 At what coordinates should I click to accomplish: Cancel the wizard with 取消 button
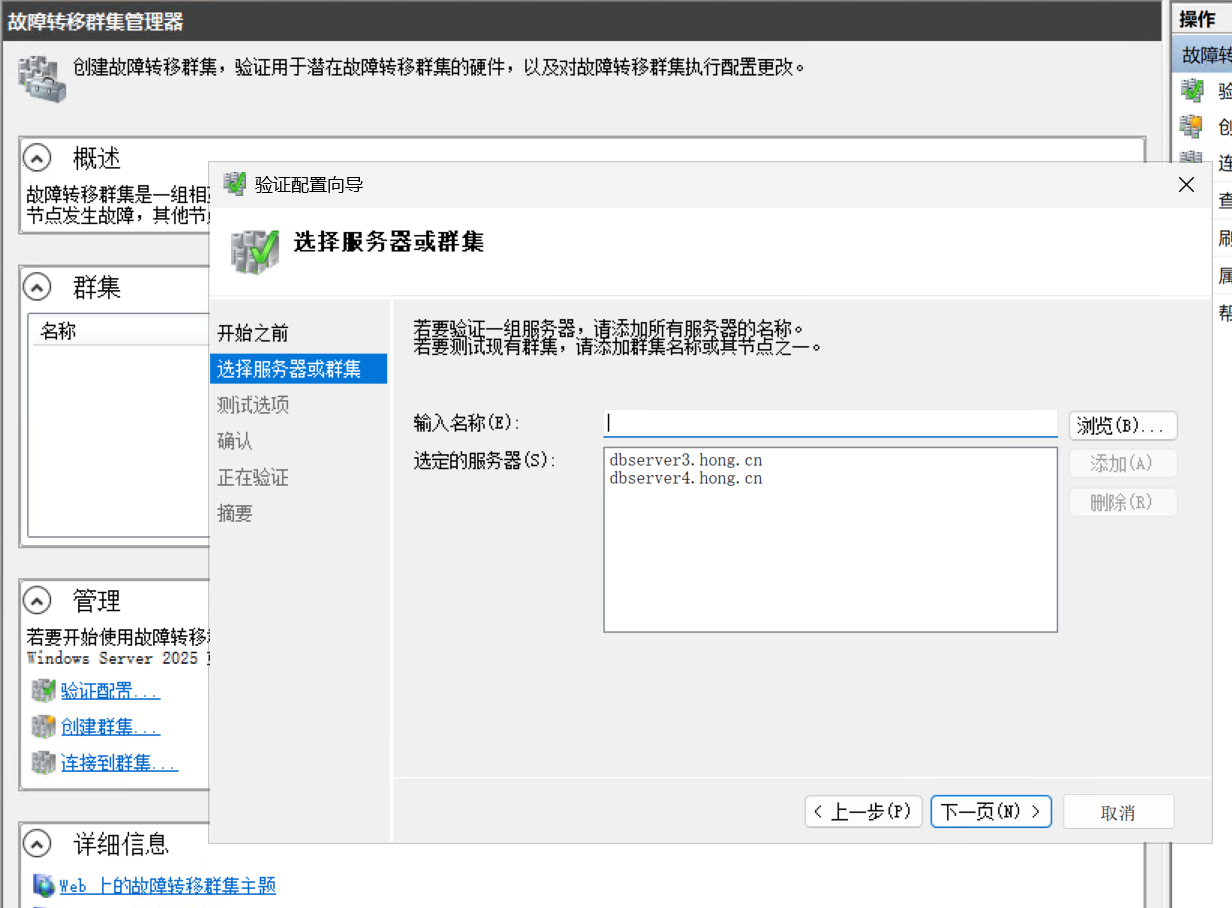(x=1118, y=812)
